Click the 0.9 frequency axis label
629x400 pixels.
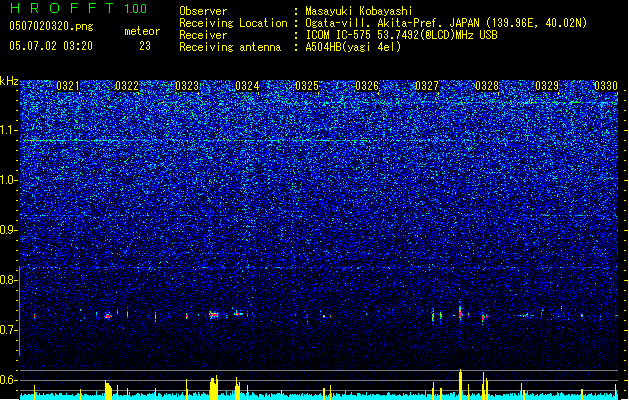point(8,230)
